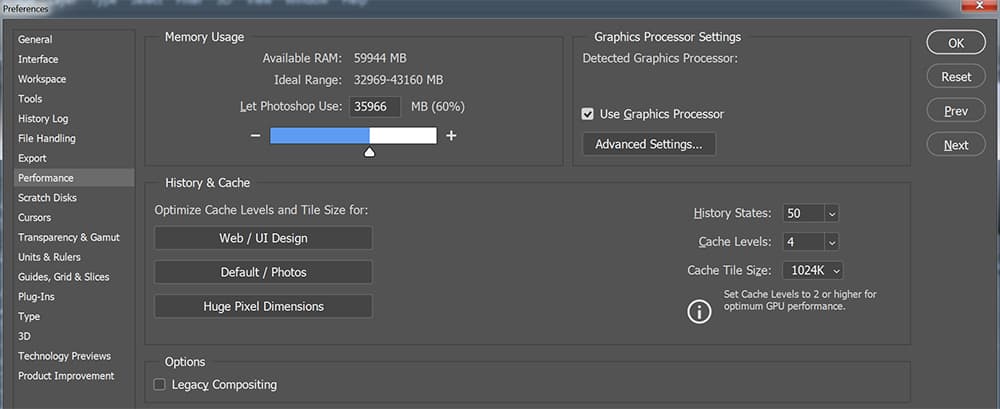This screenshot has width=1000, height=409.
Task: Switch to the Export category
Action: pyautogui.click(x=74, y=158)
